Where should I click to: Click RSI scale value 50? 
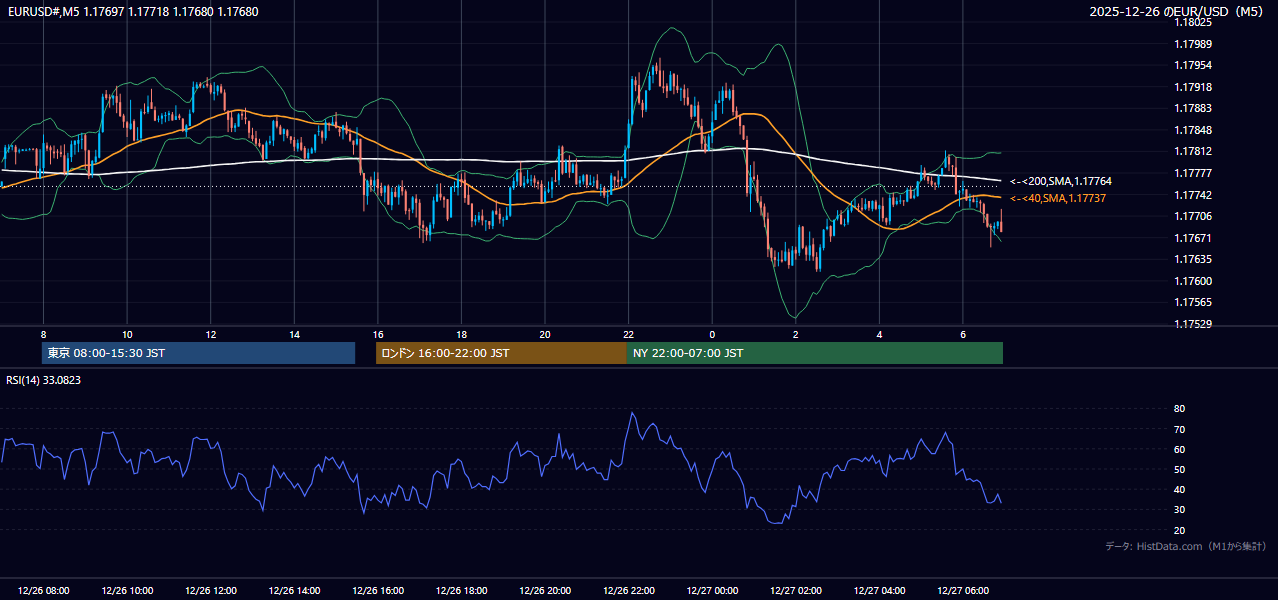(x=1179, y=469)
